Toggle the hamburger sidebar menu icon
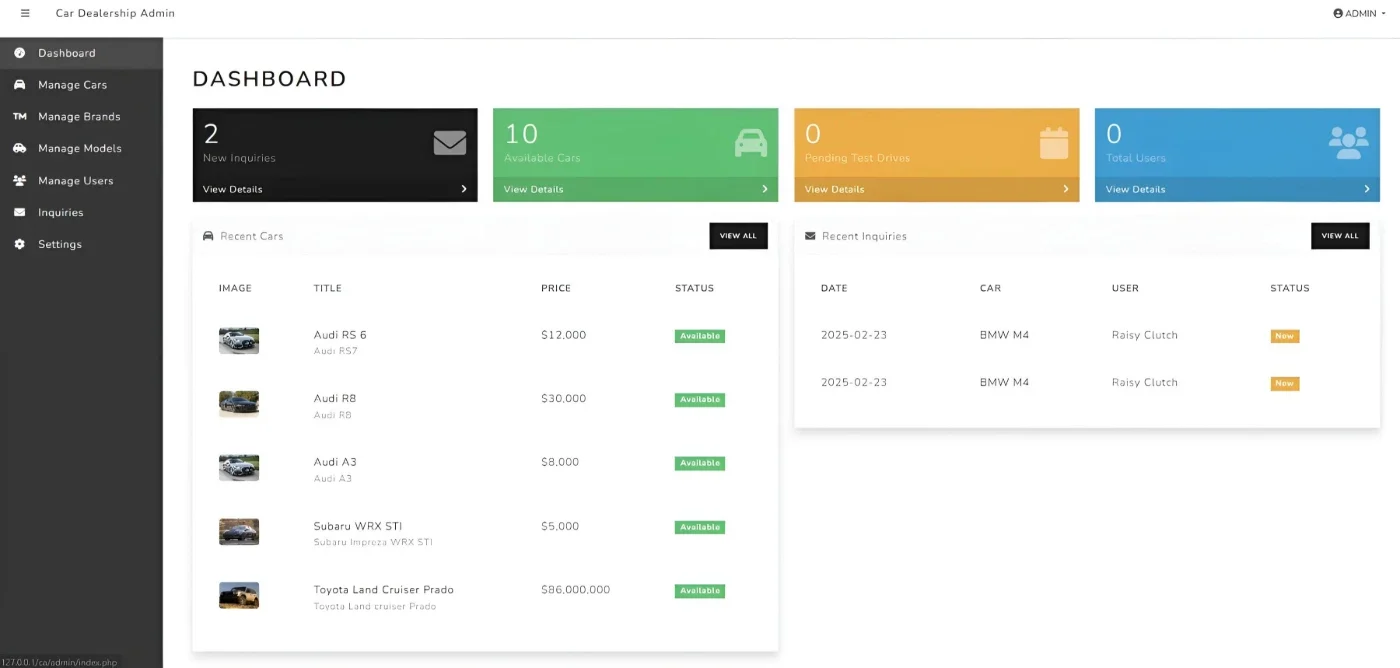Screen dimensions: 1400x668 (25, 13)
